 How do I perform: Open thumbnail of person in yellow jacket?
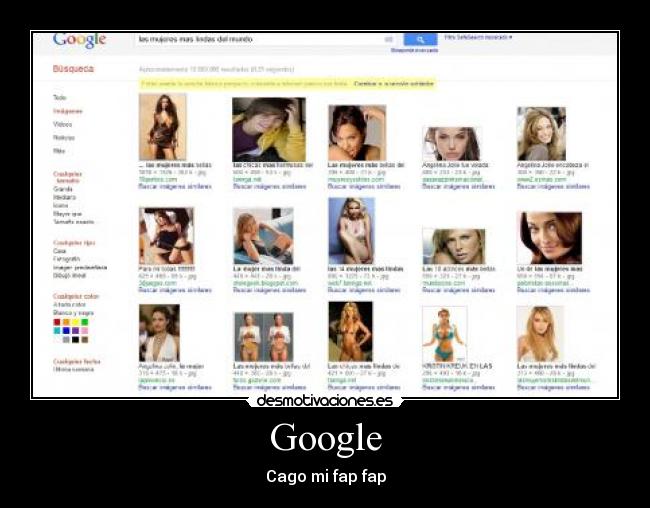269,129
